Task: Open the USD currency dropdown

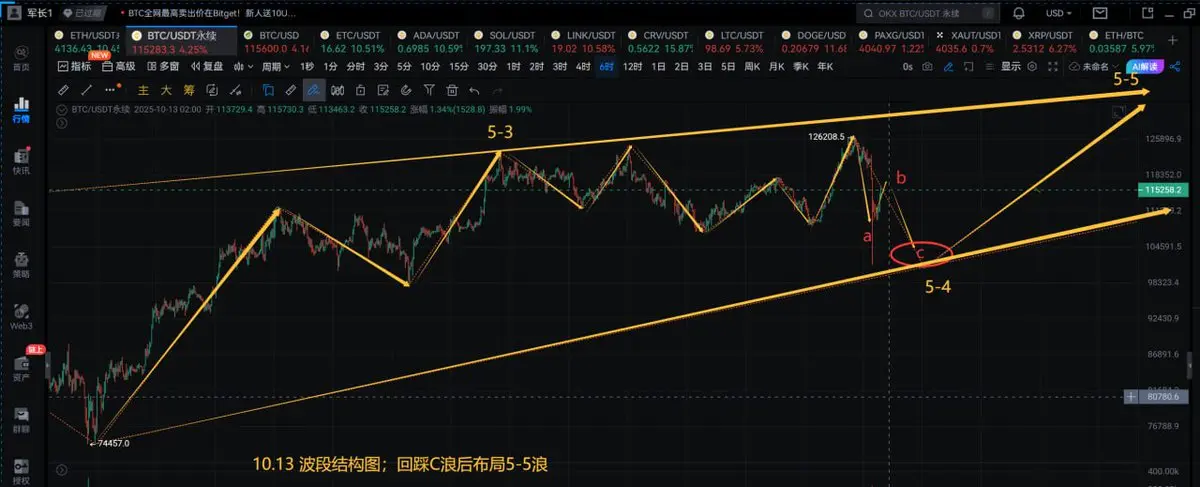Action: (x=1059, y=13)
